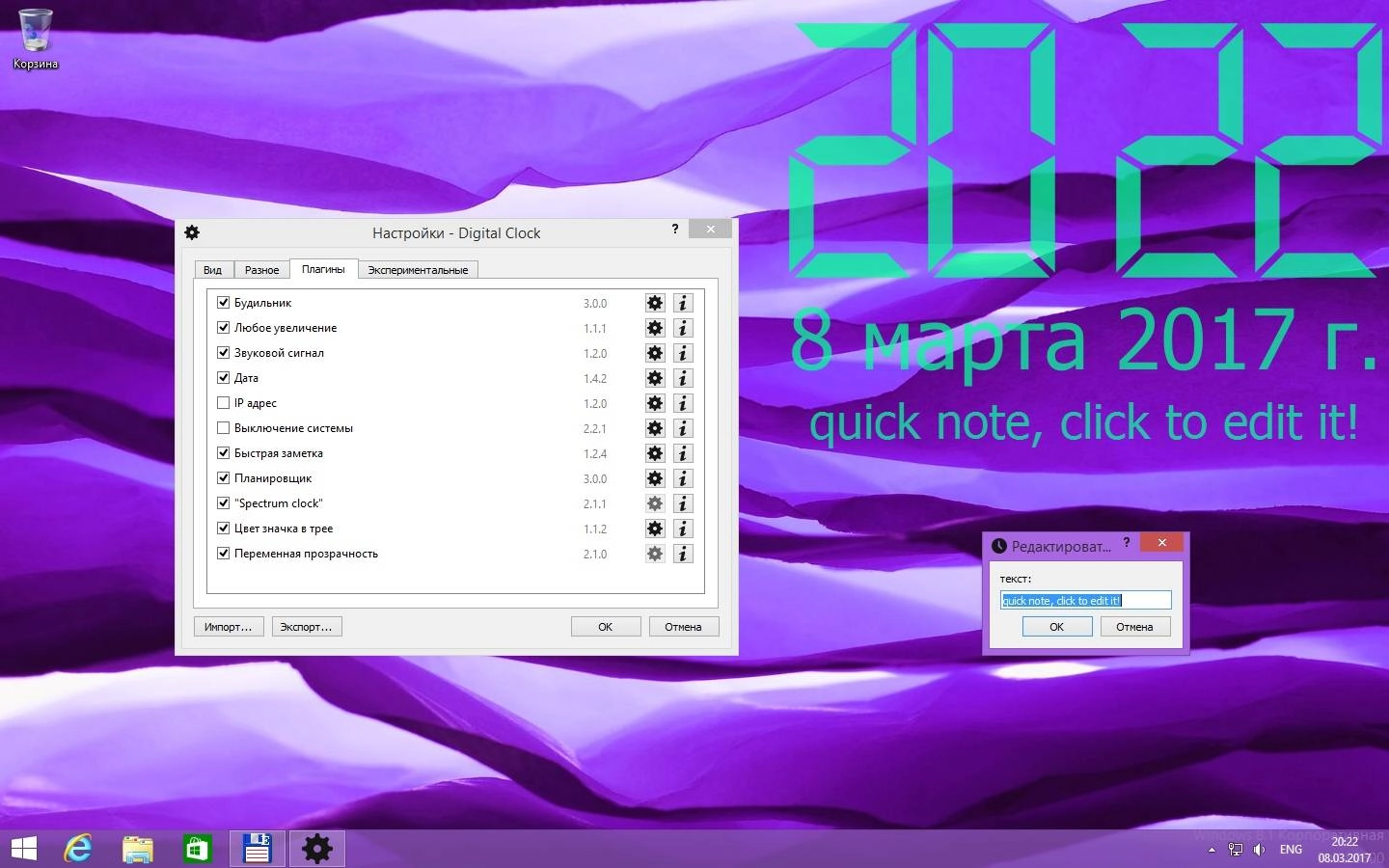Uncheck Любое увеличение plugin
This screenshot has width=1389, height=868.
pos(224,328)
